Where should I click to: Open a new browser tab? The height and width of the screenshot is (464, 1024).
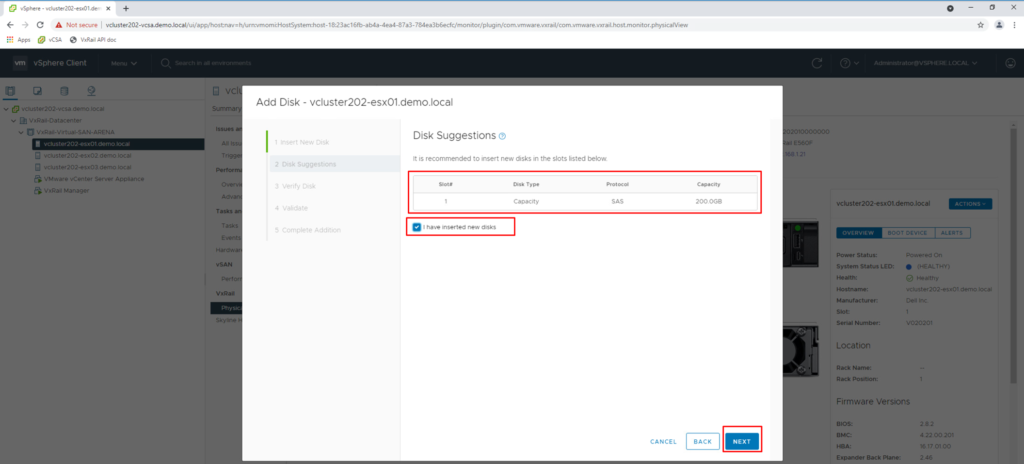(125, 8)
